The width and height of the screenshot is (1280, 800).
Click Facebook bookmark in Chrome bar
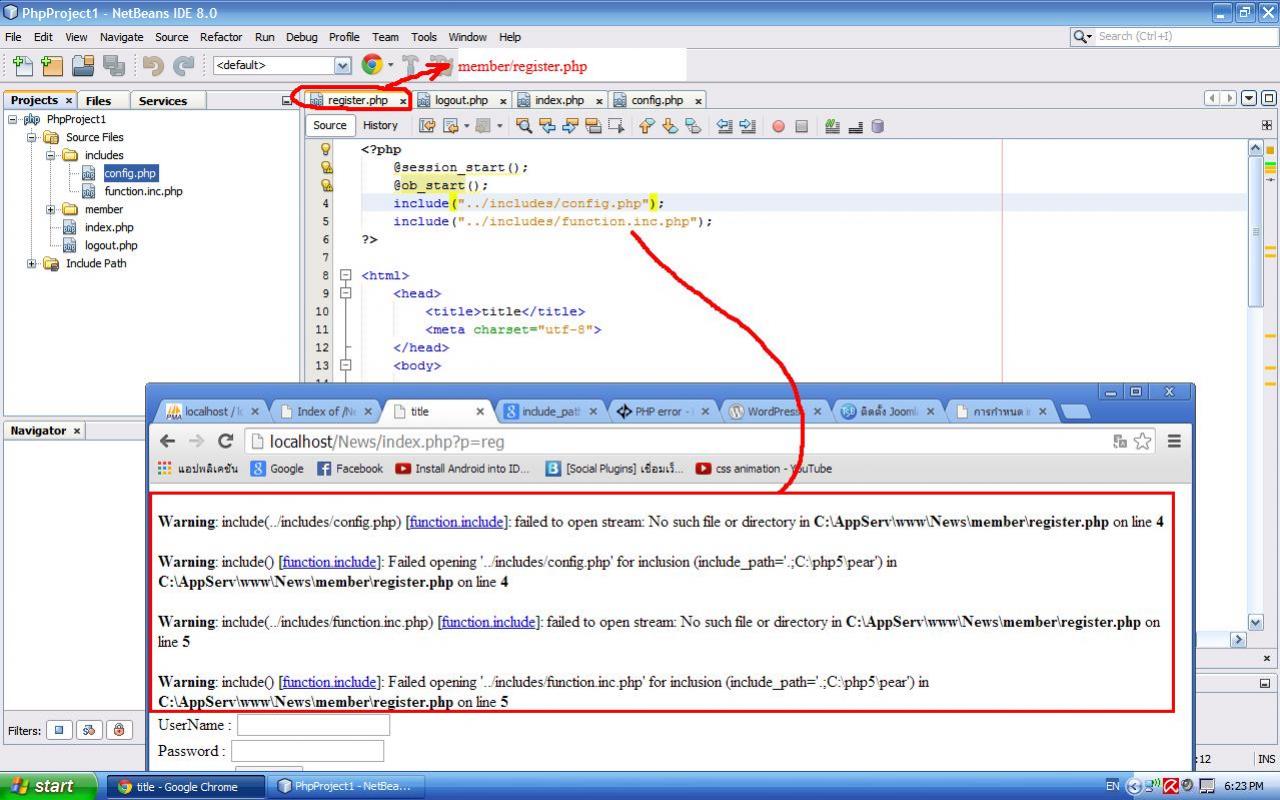(350, 468)
